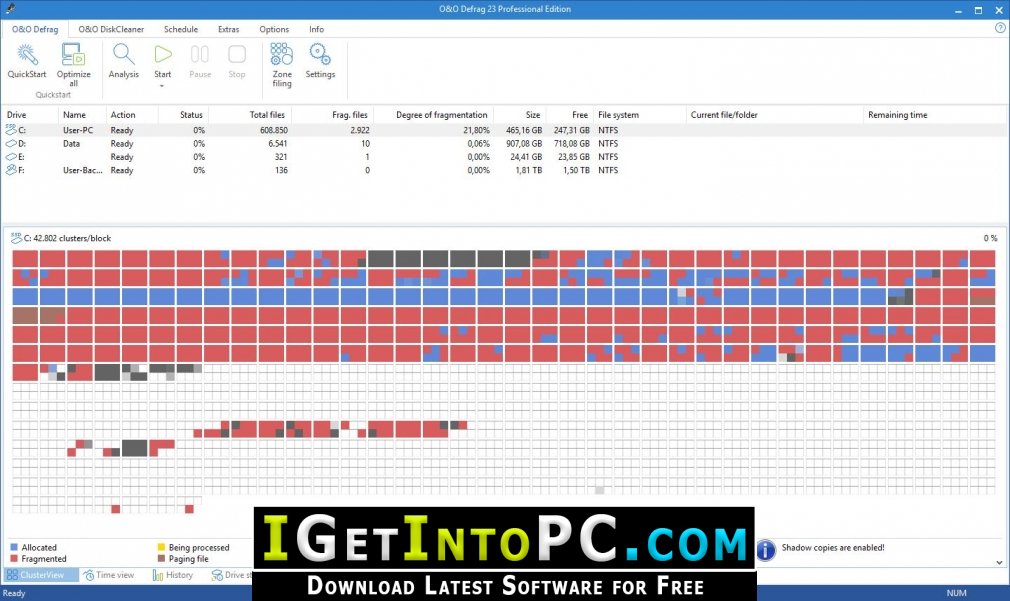Sort by Degree of fragmentation column header
Image resolution: width=1010 pixels, height=601 pixels.
point(434,115)
